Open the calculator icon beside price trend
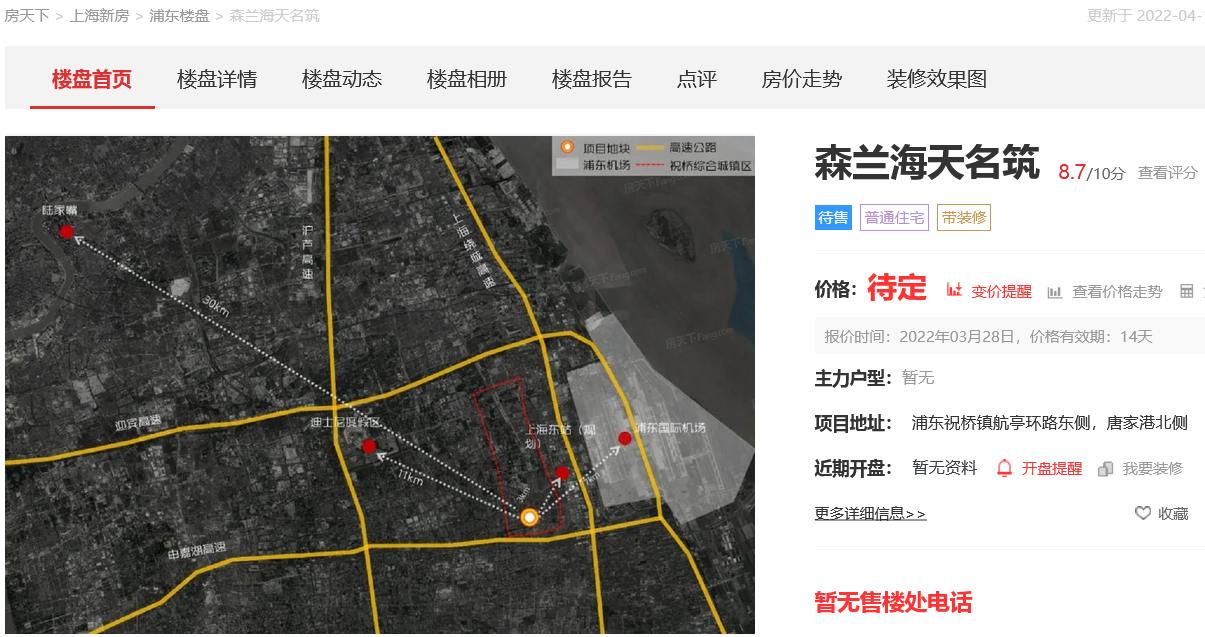The height and width of the screenshot is (637, 1205). pos(1187,291)
